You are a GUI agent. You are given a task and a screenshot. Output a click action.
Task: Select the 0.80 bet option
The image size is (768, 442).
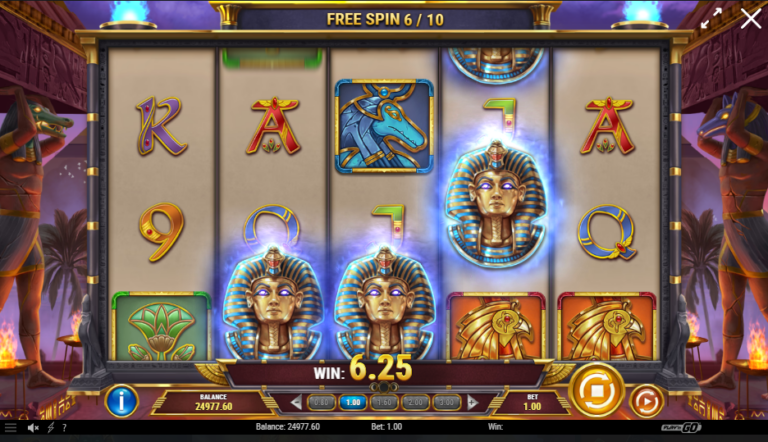(x=321, y=402)
